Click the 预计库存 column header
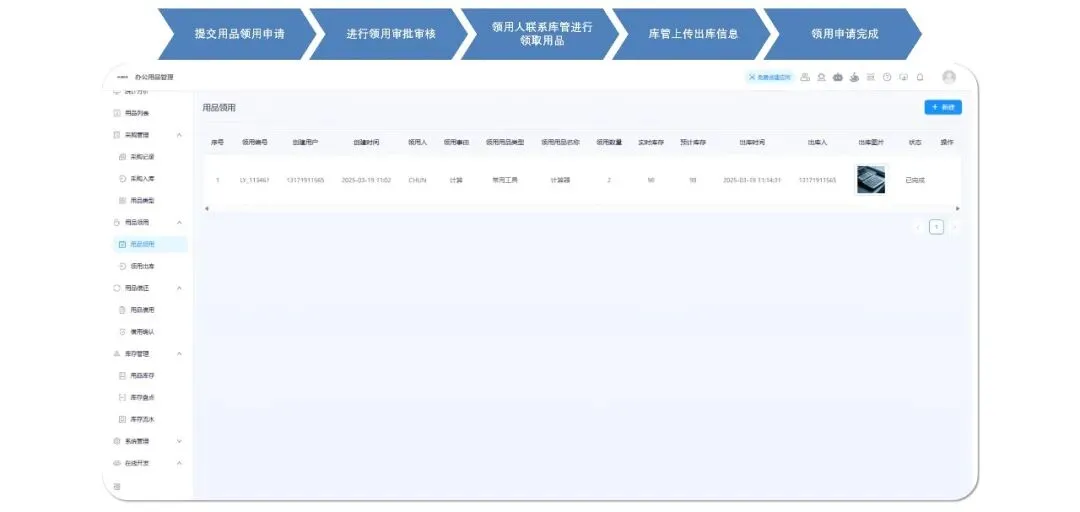 point(692,143)
